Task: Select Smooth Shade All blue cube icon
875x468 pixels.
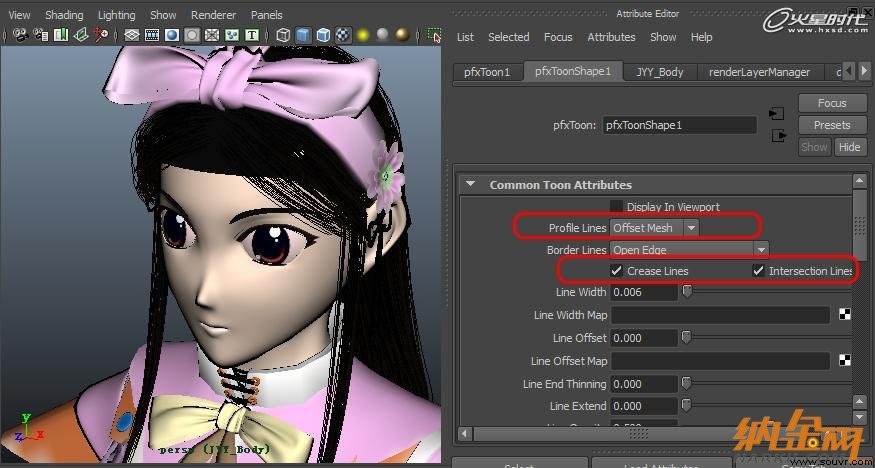Action: (x=303, y=36)
